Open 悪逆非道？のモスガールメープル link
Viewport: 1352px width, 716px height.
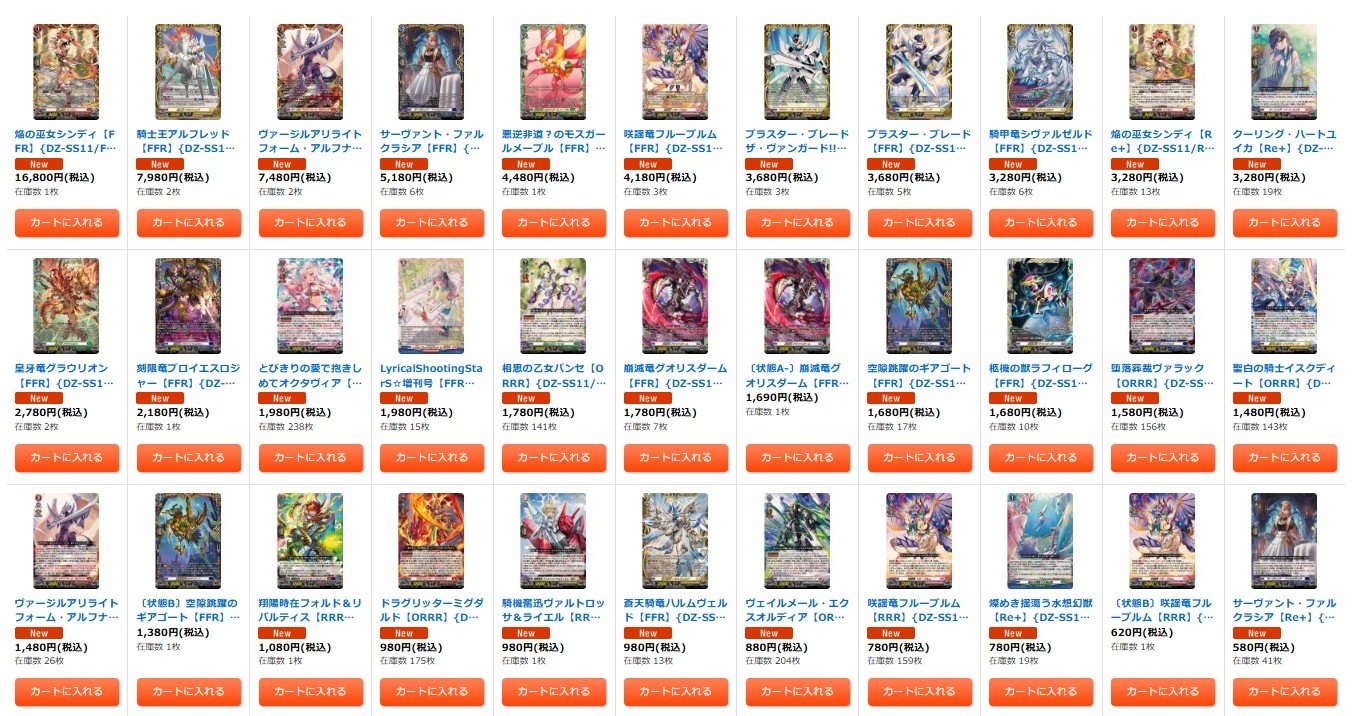553,140
